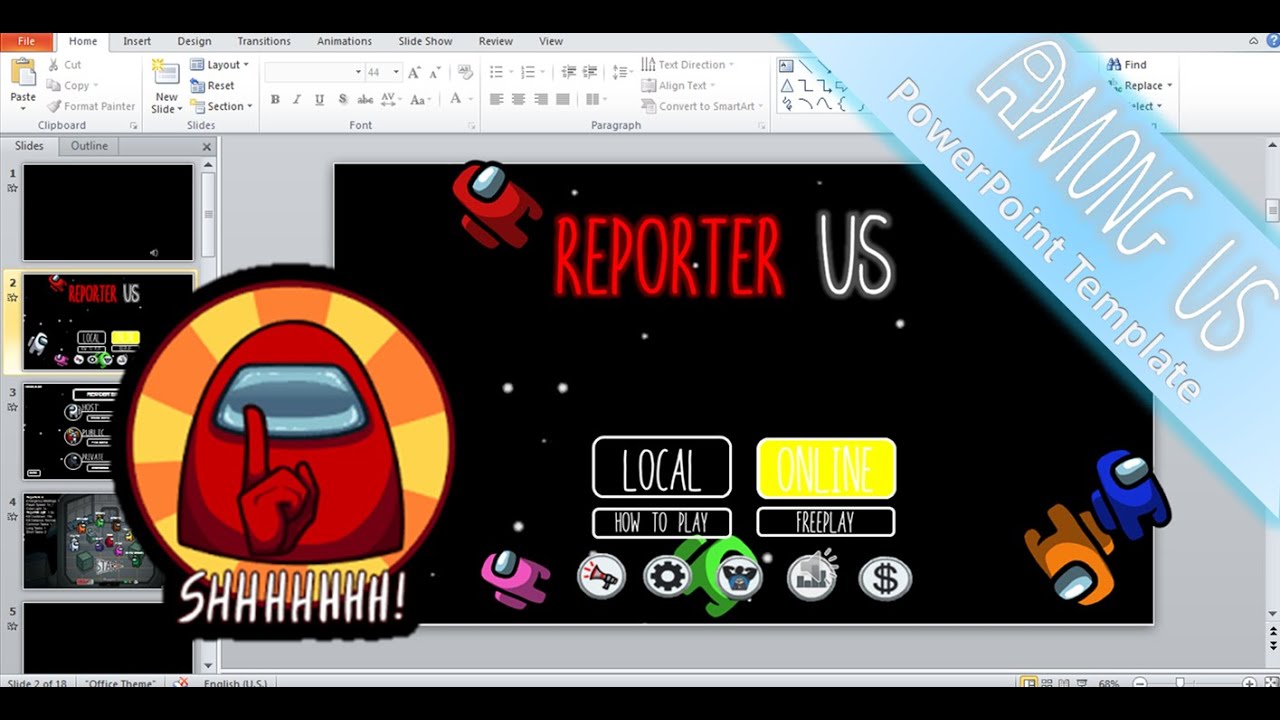Toggle Strikethrough formatting
Viewport: 1280px width, 720px height.
pyautogui.click(x=365, y=100)
